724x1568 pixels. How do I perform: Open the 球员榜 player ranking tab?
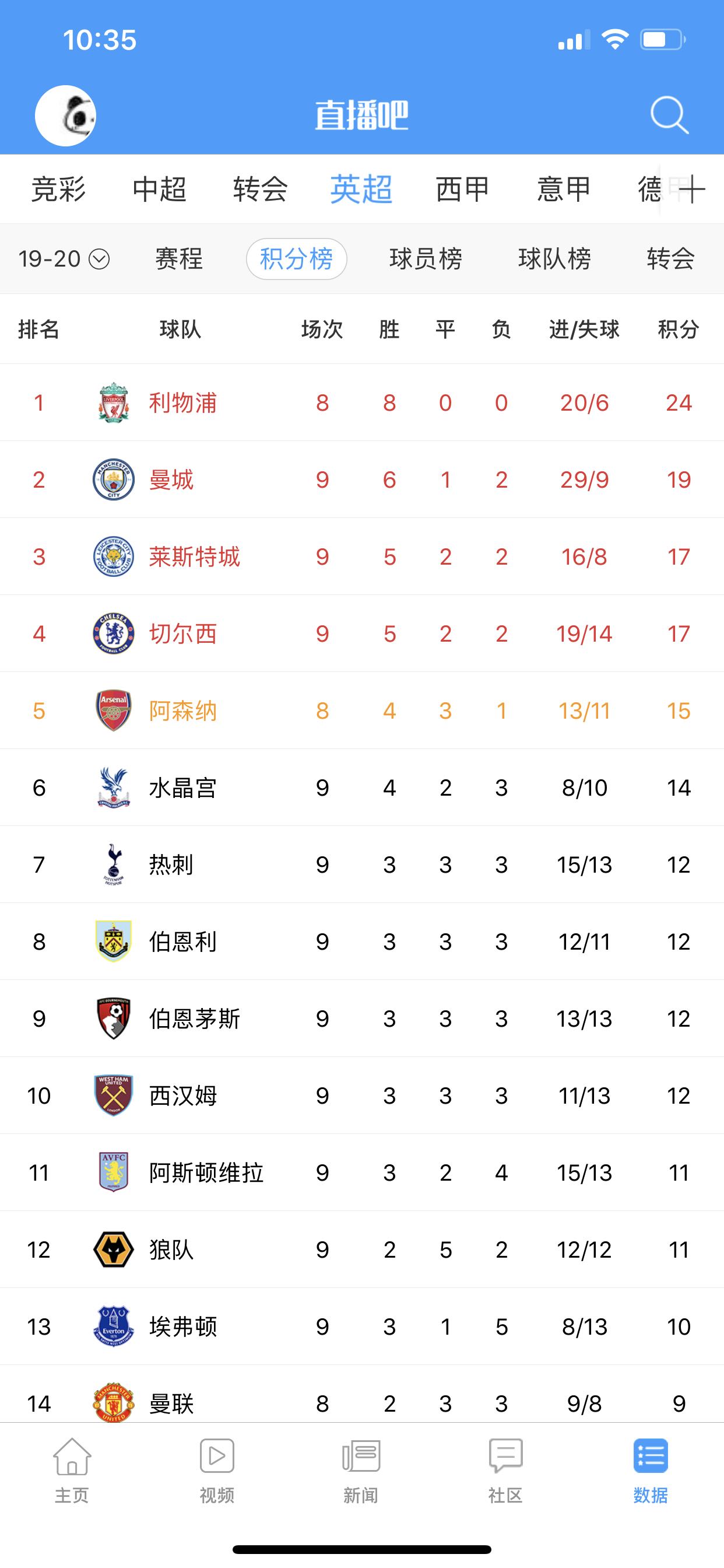coord(426,260)
